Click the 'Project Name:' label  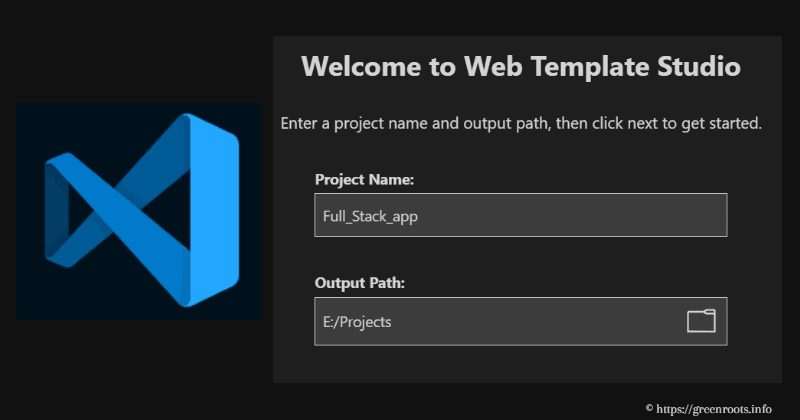click(x=364, y=180)
